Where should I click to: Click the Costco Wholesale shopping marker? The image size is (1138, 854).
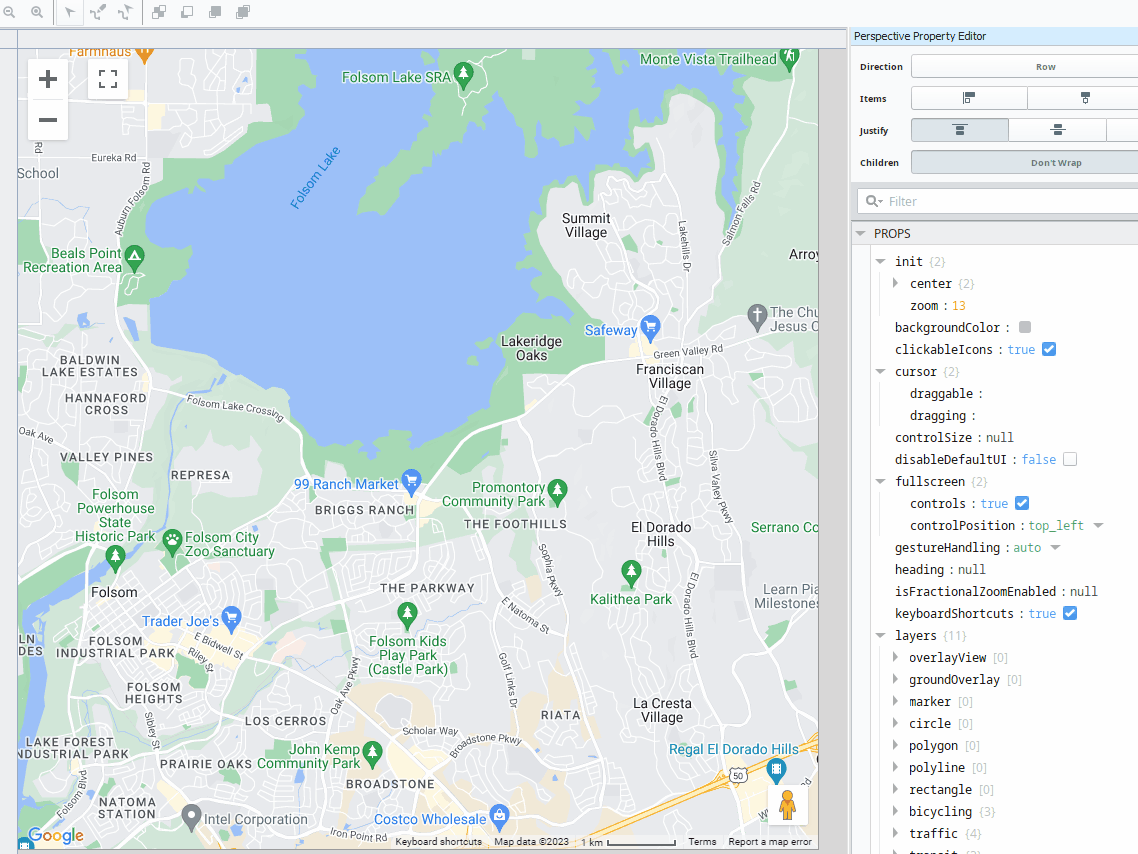(x=499, y=817)
